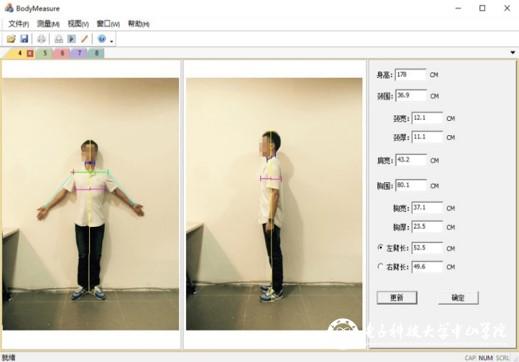
Task: Switch to the purple tab 7
Action: click(80, 53)
